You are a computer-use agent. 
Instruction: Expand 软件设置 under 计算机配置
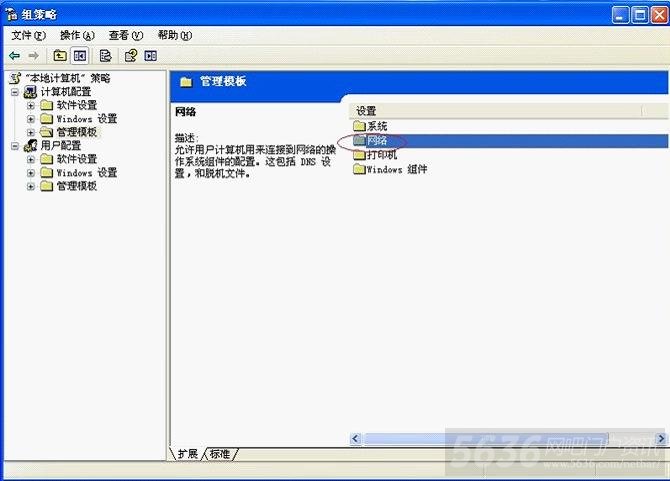click(x=31, y=105)
